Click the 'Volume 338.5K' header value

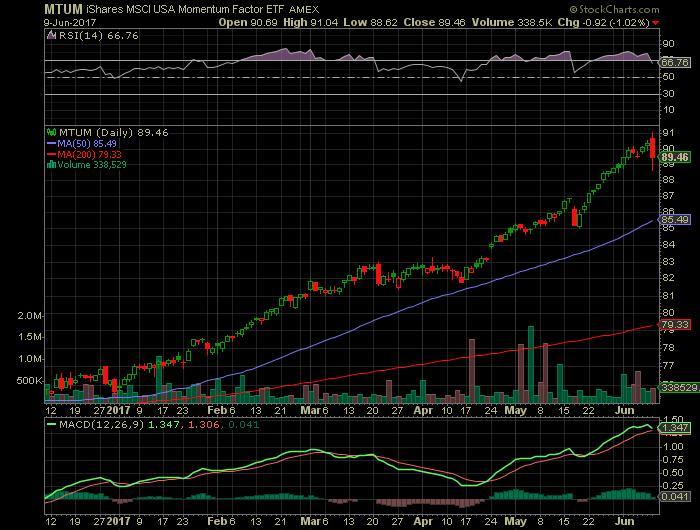pyautogui.click(x=512, y=22)
